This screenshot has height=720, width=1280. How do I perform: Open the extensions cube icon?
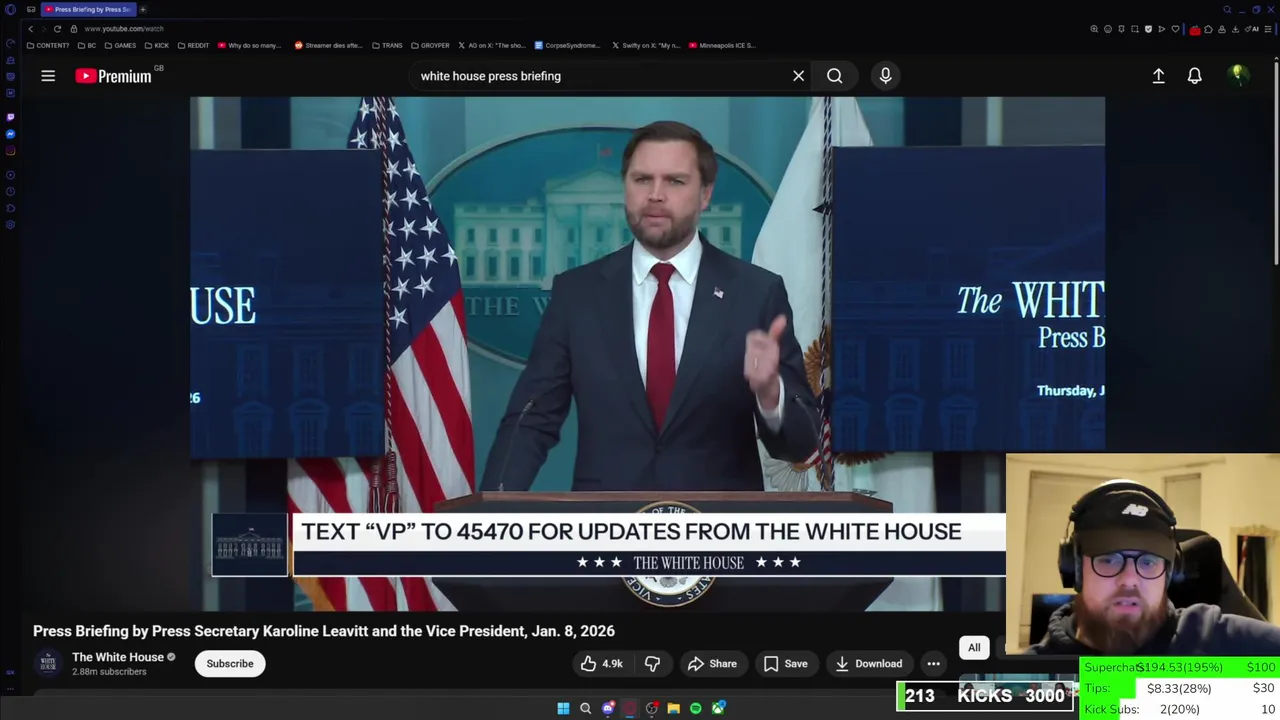click(1208, 29)
